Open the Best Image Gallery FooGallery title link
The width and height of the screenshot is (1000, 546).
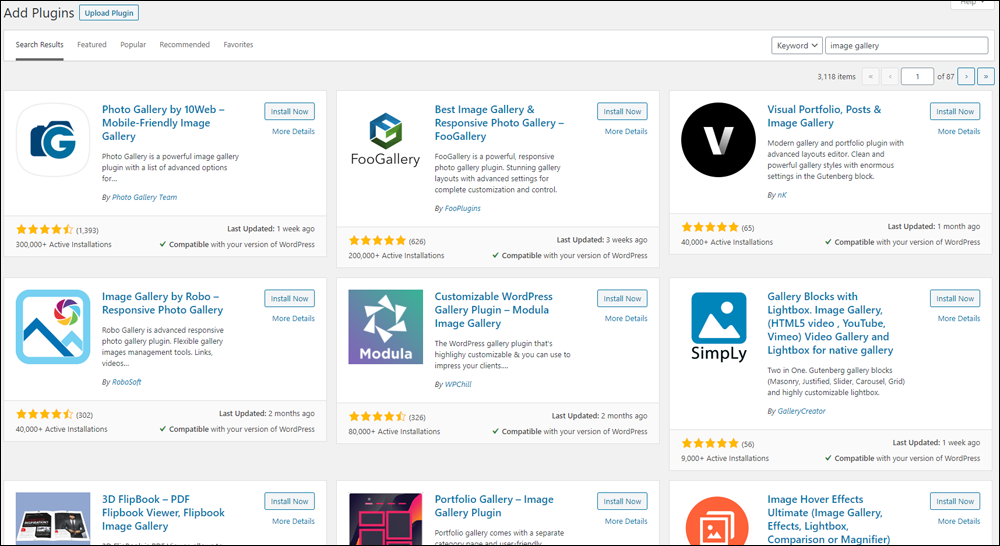(499, 122)
